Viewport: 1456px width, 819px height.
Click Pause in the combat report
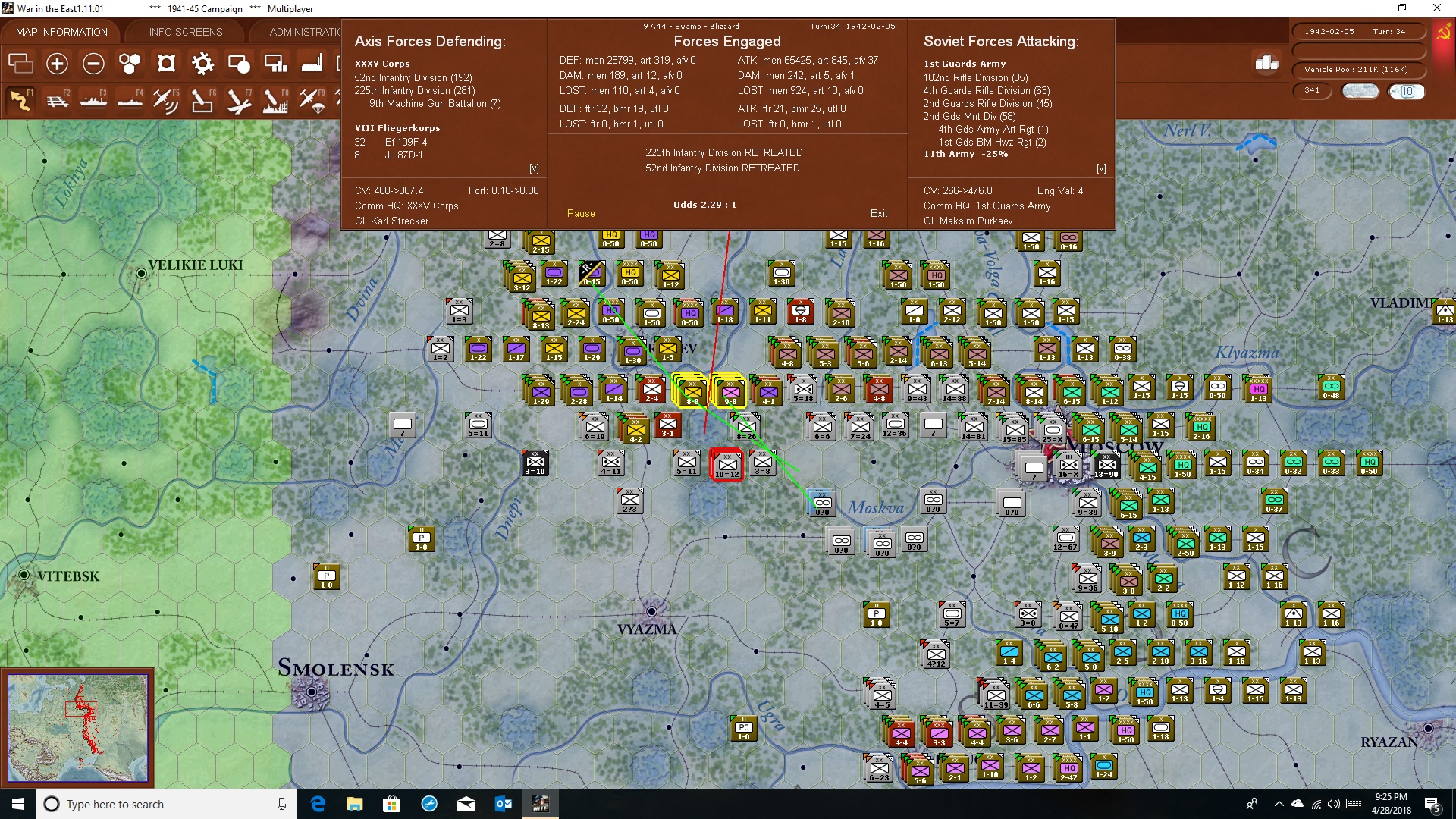(581, 214)
